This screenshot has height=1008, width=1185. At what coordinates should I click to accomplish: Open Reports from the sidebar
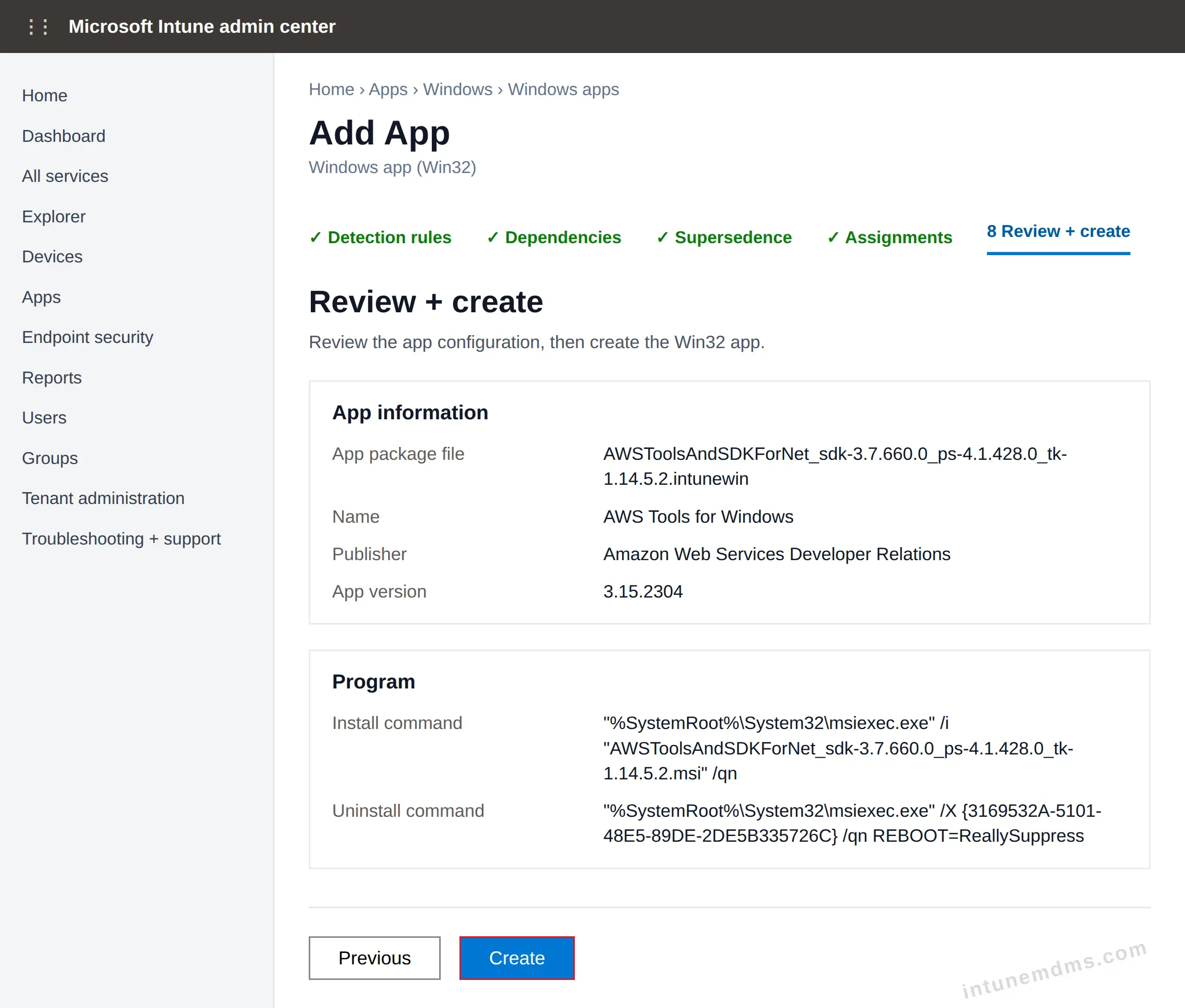tap(51, 378)
